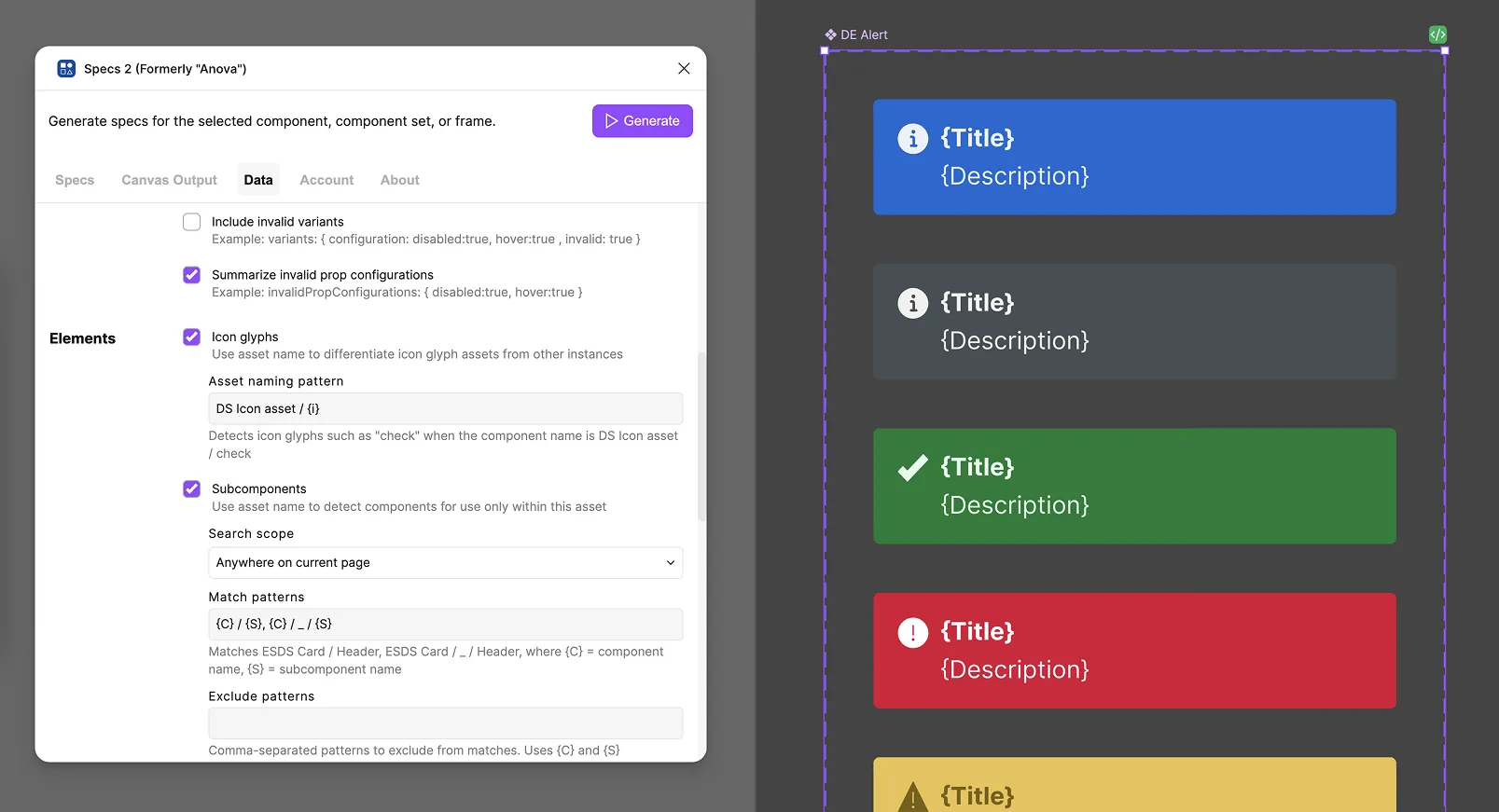1499x812 pixels.
Task: Click {Title} text in the yellow alert
Action: (977, 795)
